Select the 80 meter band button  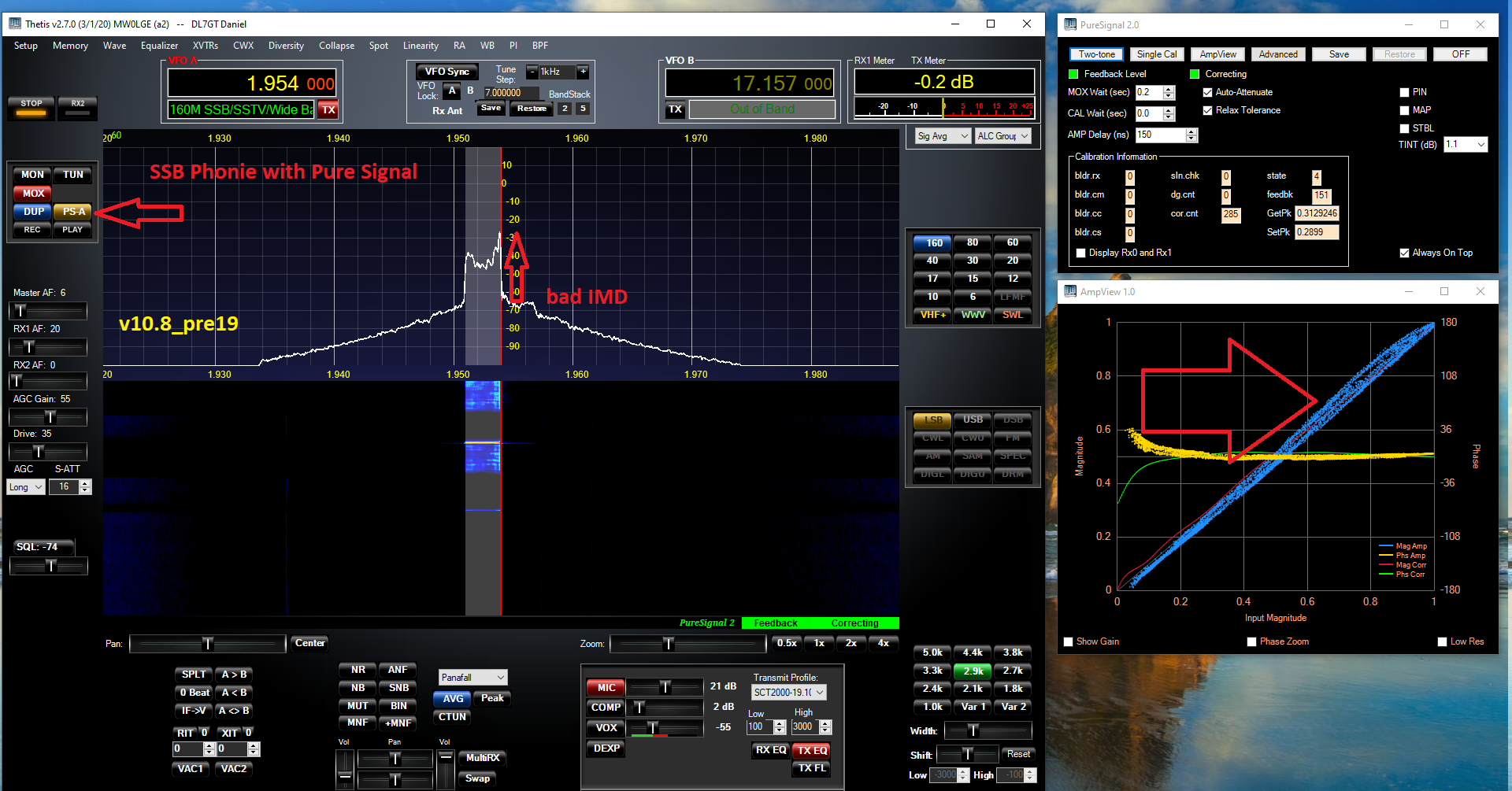973,242
